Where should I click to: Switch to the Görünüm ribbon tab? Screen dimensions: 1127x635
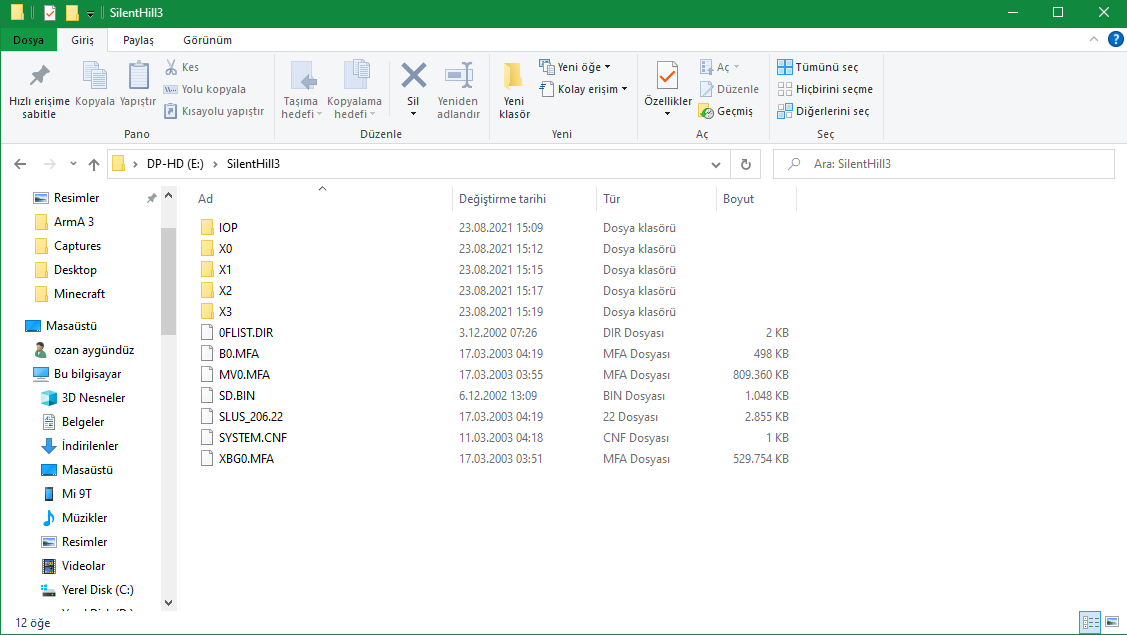click(207, 40)
